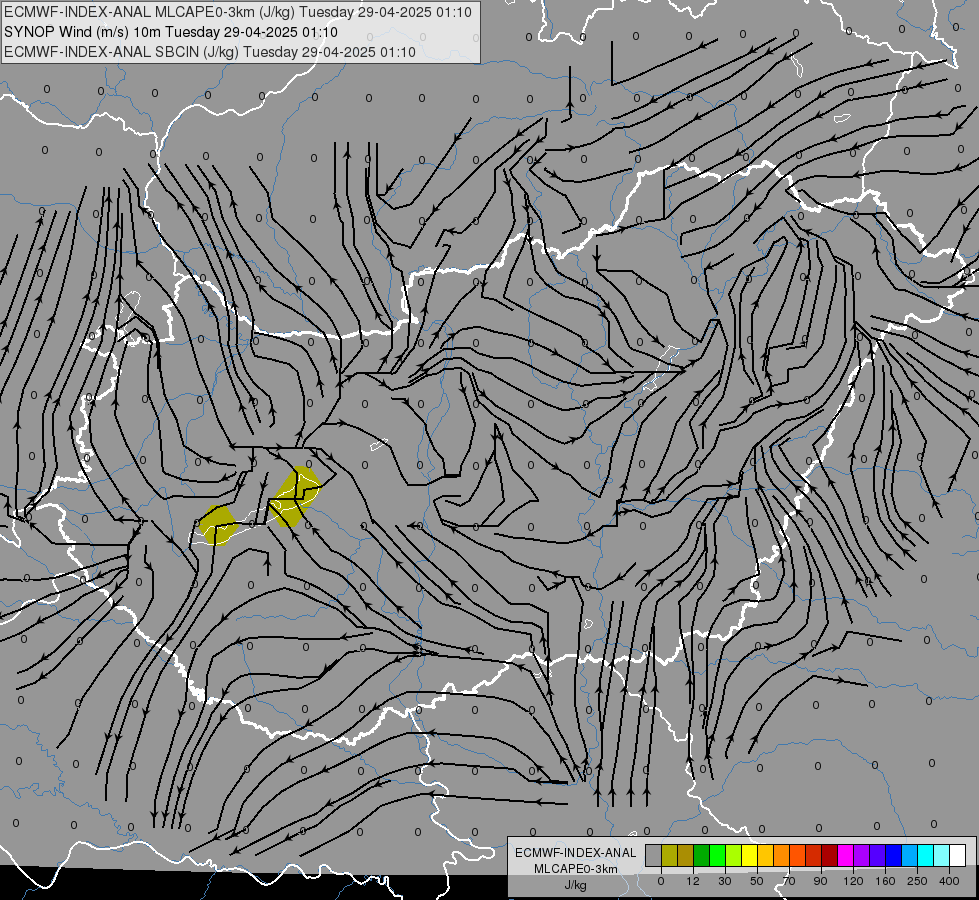Click the 'ECMWF-INDEX-ANAL SBCIN (J/kg)' title line

pyautogui.click(x=210, y=52)
